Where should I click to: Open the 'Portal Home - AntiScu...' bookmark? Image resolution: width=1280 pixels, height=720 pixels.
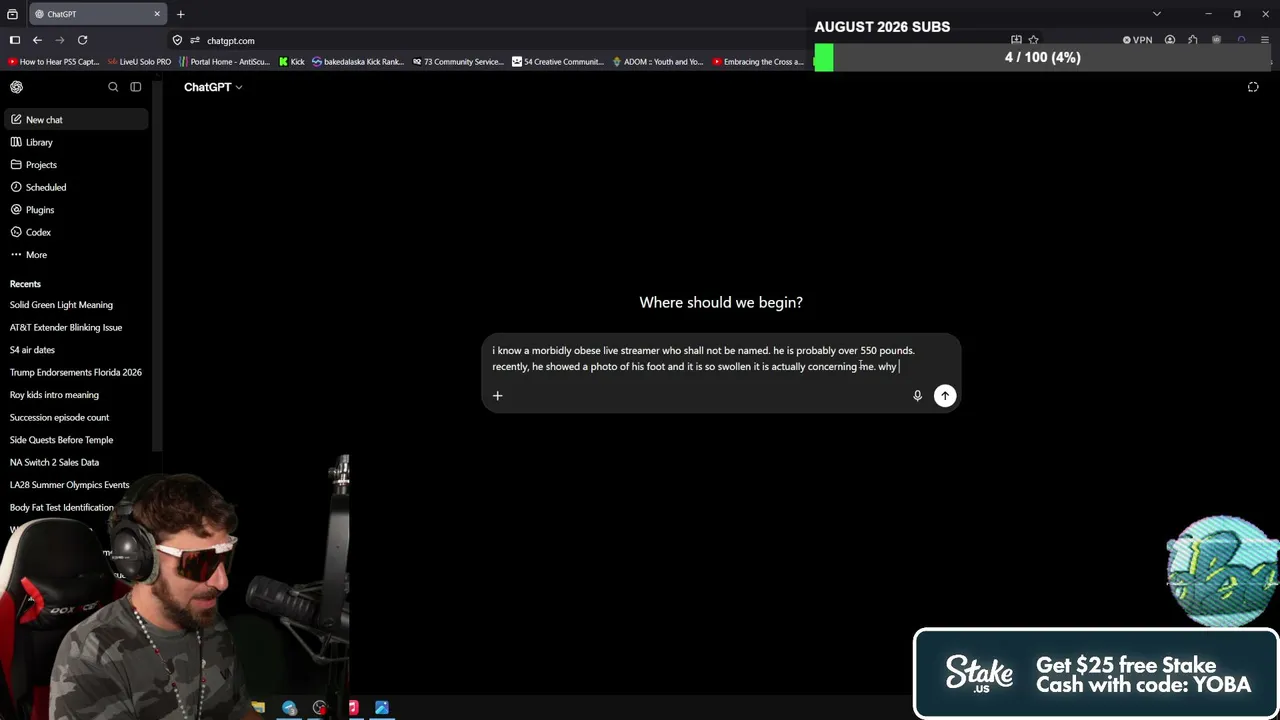tap(224, 62)
